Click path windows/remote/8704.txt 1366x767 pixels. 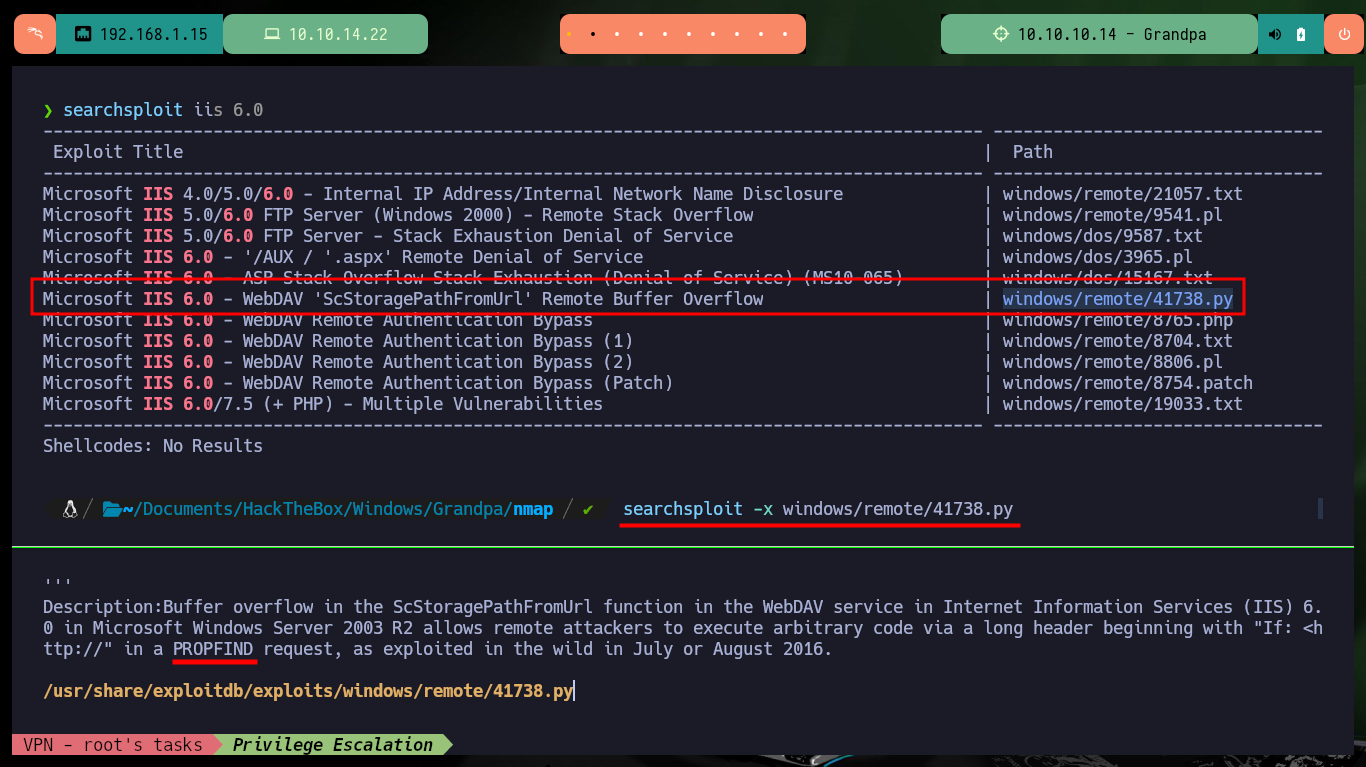pos(1118,341)
